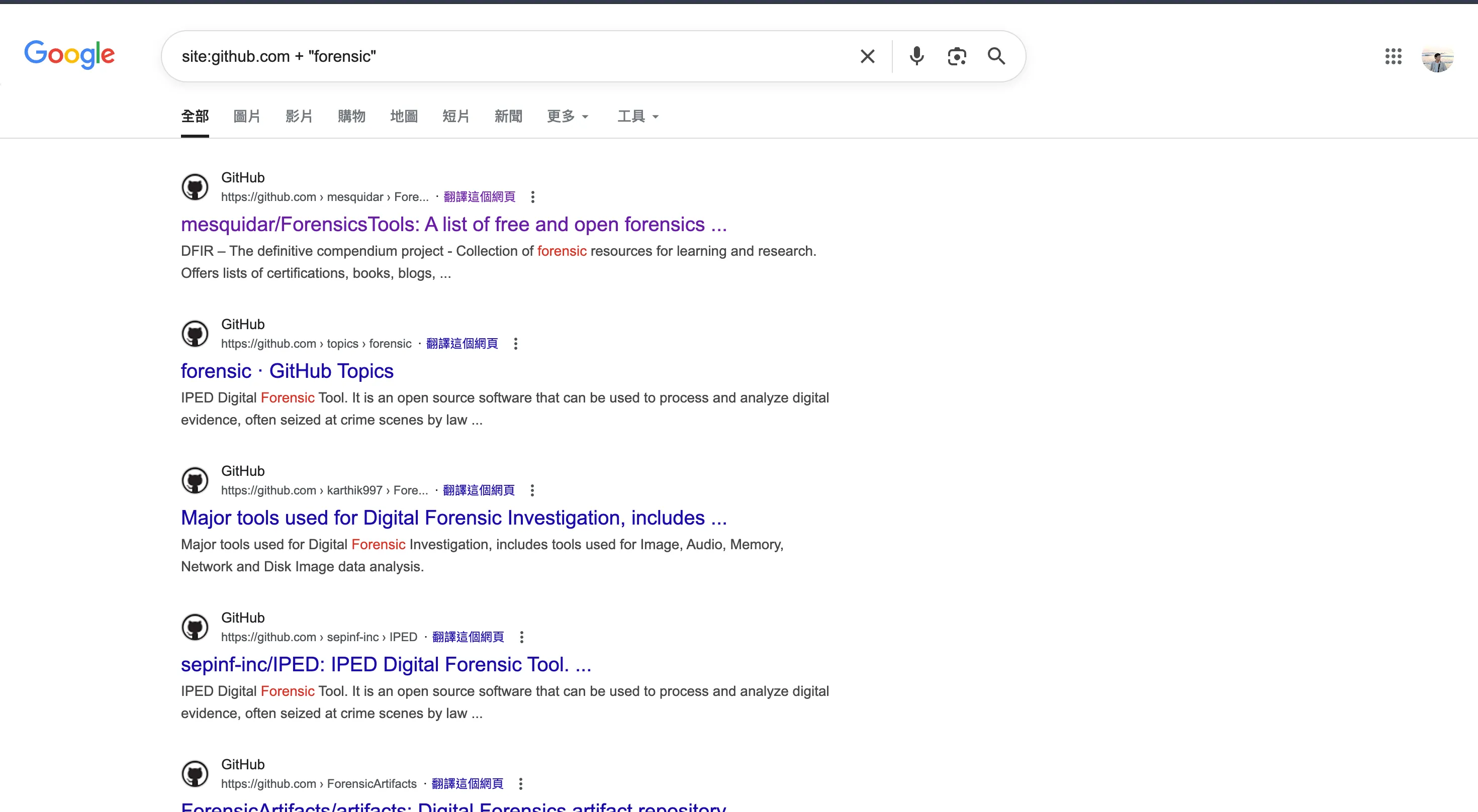Go to Google home via the logo

[x=69, y=54]
